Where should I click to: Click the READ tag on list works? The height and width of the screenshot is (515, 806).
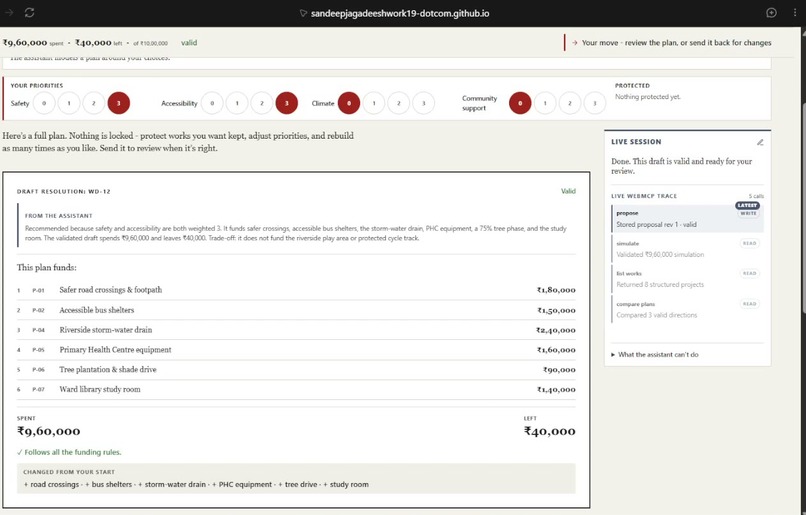pyautogui.click(x=749, y=273)
